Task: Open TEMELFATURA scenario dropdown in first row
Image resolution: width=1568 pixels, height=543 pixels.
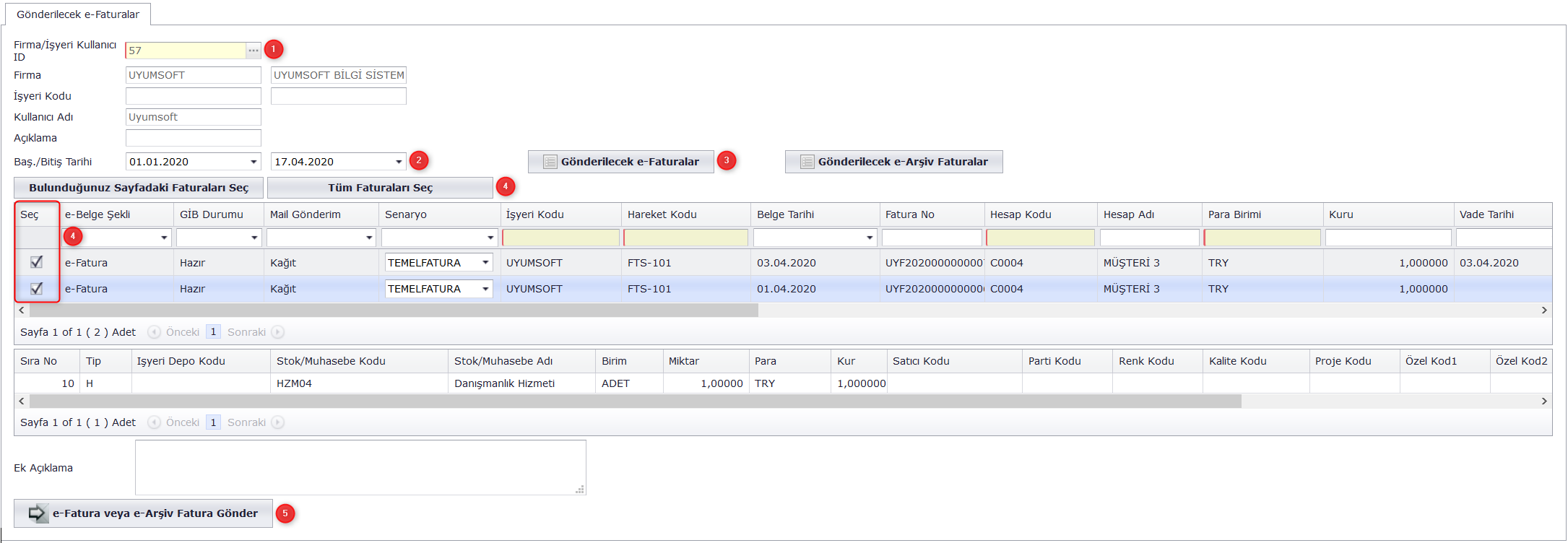Action: (x=485, y=263)
